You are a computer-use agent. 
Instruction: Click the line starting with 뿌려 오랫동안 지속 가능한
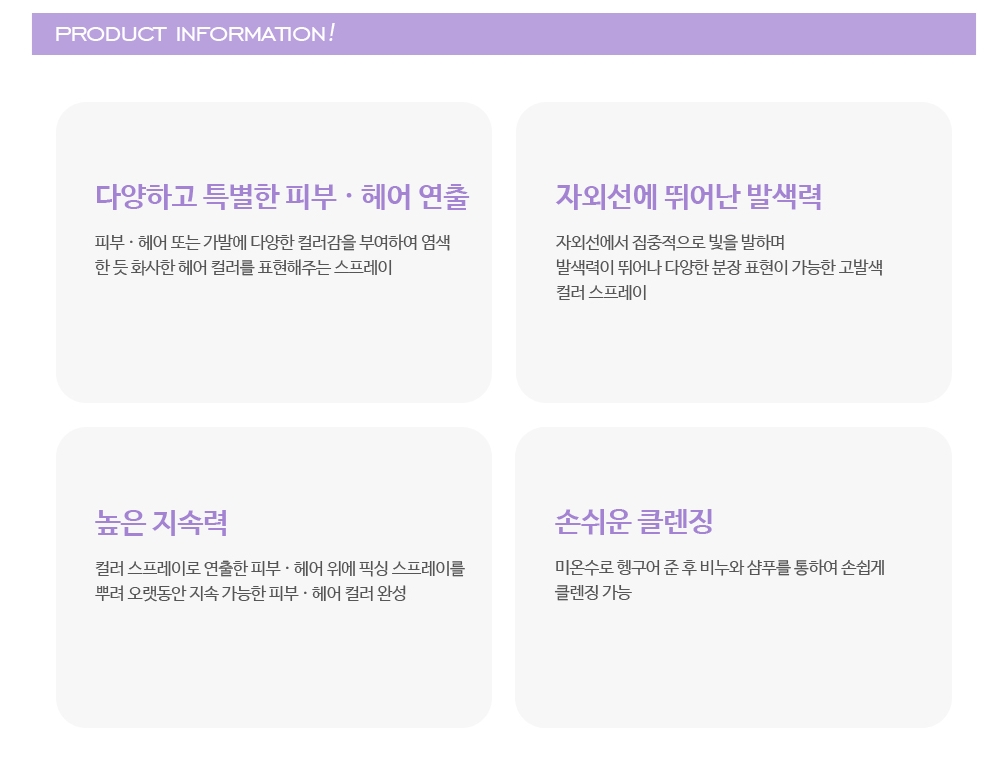250,593
